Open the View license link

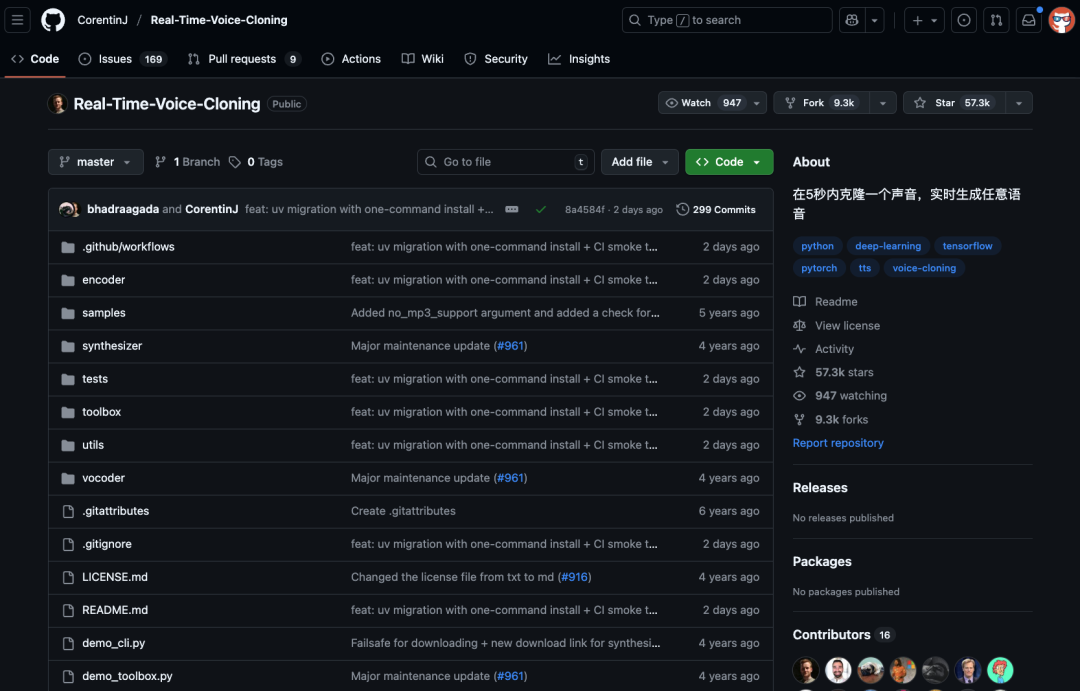click(x=836, y=326)
